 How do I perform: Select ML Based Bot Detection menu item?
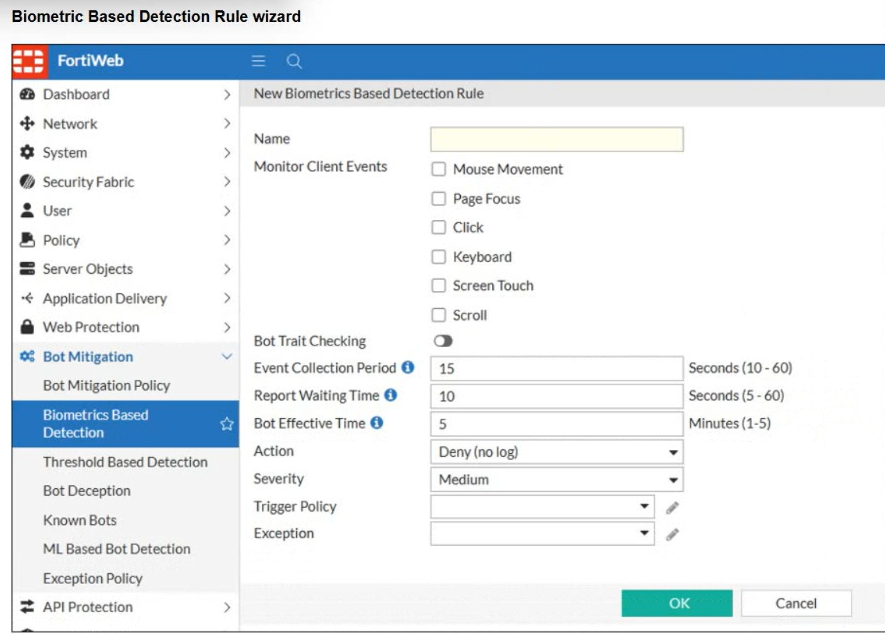(x=117, y=549)
